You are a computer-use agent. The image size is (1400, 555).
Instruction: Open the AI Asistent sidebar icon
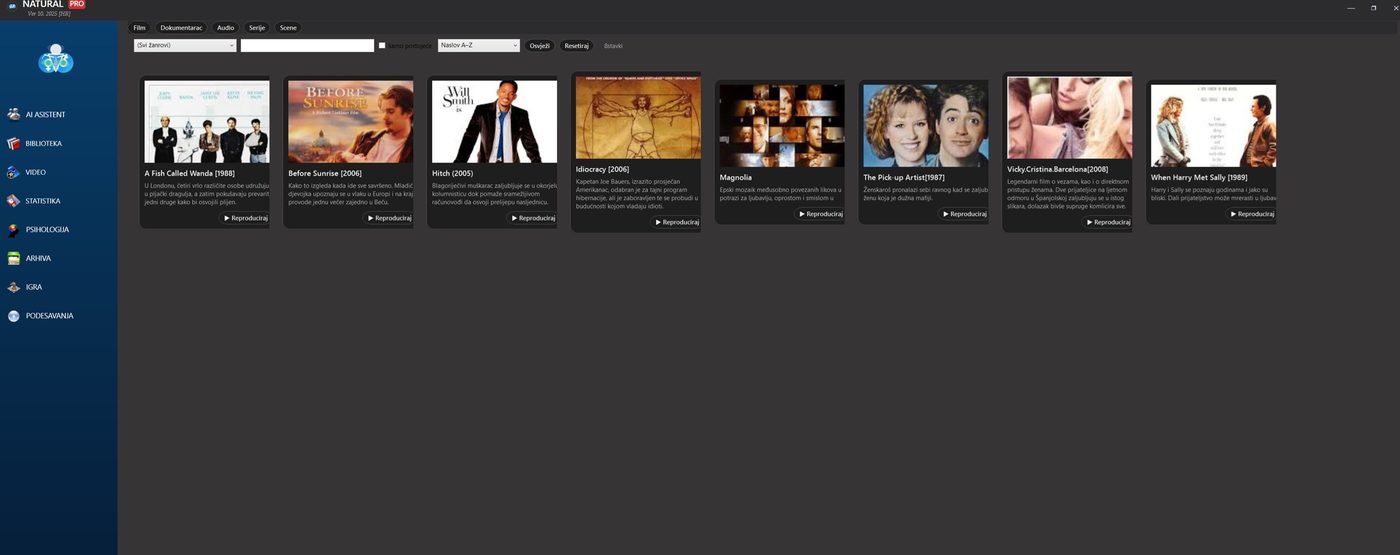[x=14, y=114]
